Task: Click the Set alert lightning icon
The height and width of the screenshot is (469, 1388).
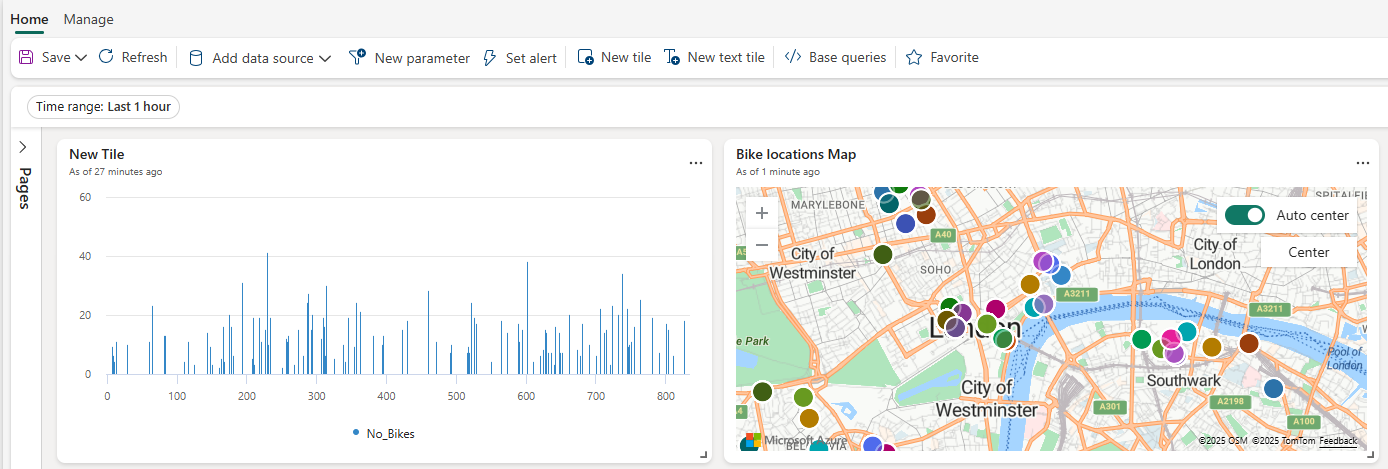Action: click(490, 58)
